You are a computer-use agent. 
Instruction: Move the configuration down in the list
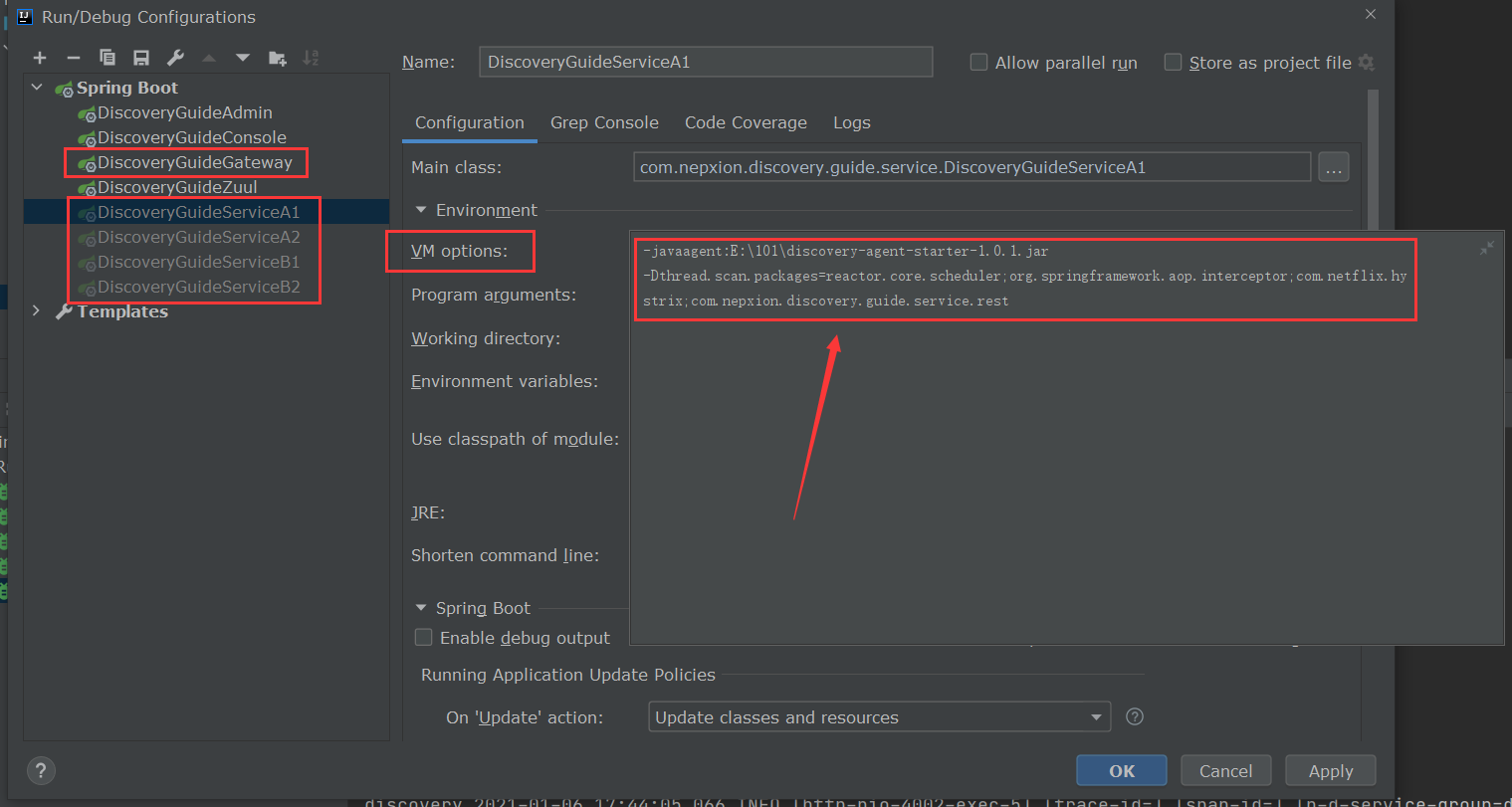[243, 58]
